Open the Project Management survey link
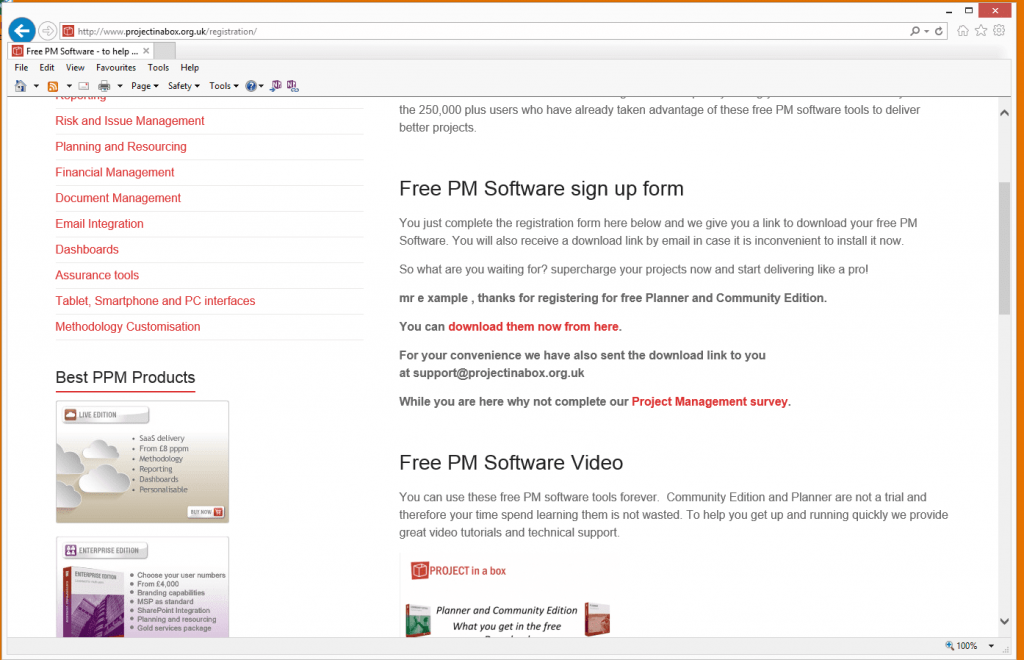The height and width of the screenshot is (660, 1024). click(709, 401)
